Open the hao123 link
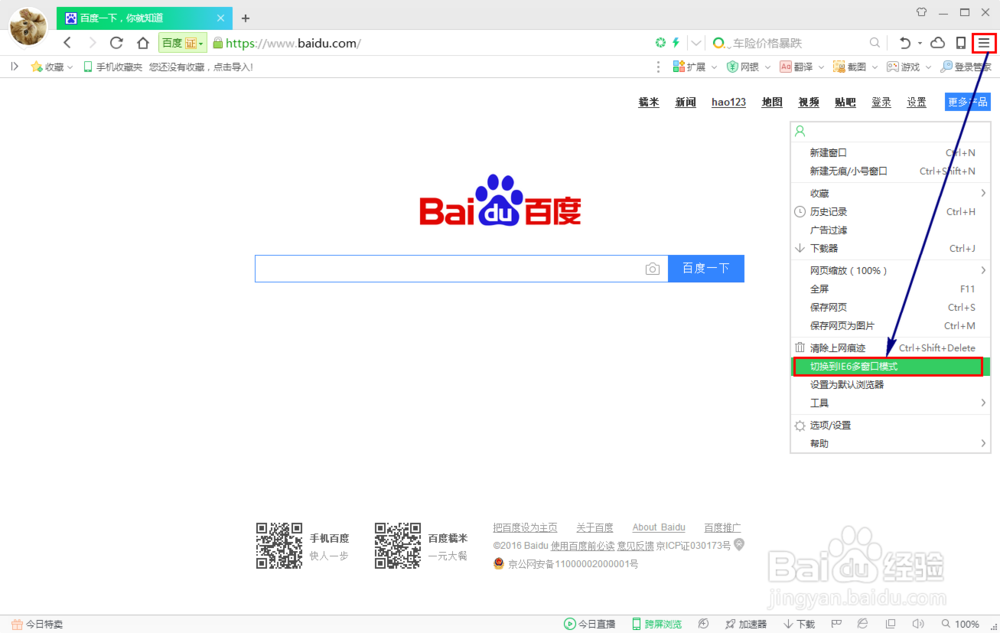 coord(728,102)
